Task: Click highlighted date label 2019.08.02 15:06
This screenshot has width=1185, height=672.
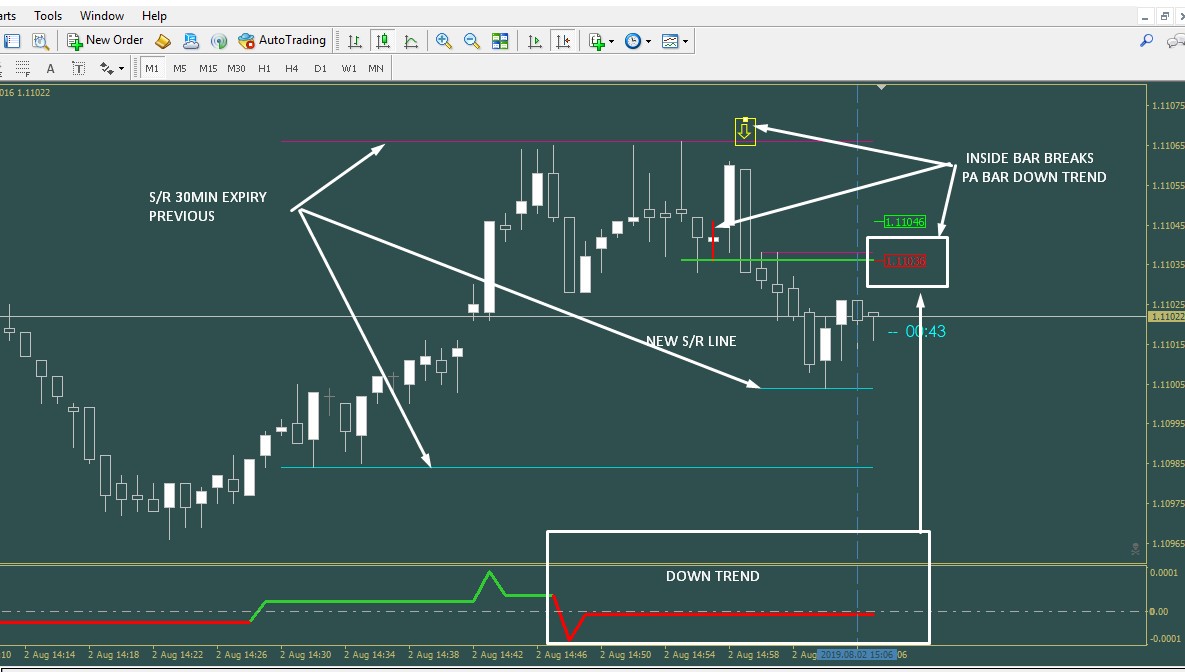Action: (x=857, y=655)
